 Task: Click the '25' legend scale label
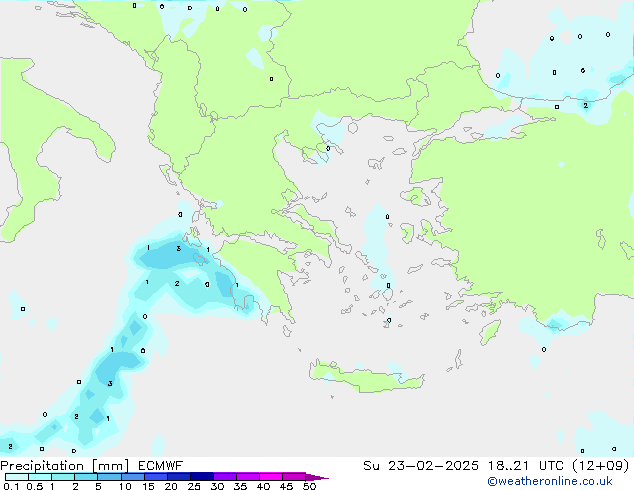click(194, 486)
